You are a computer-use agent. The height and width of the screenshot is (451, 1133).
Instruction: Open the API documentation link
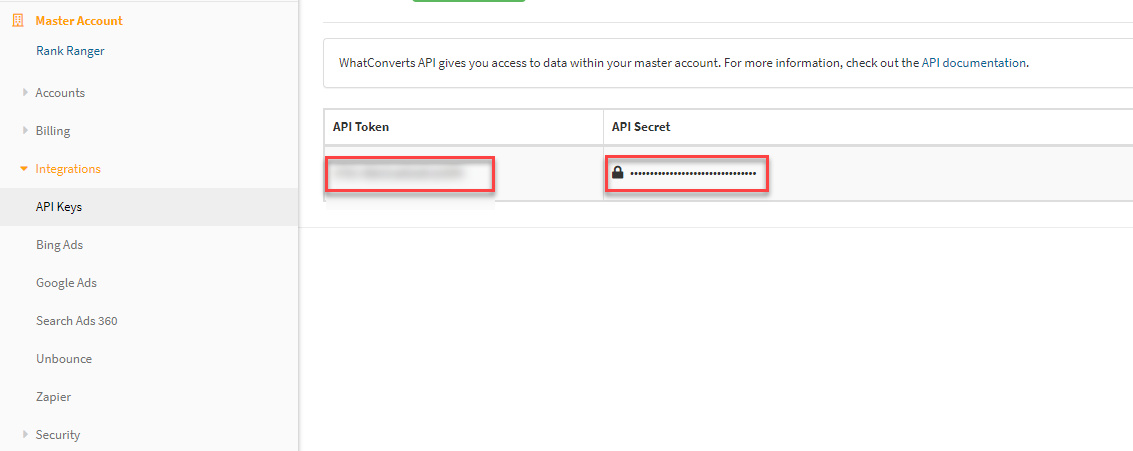pos(973,63)
